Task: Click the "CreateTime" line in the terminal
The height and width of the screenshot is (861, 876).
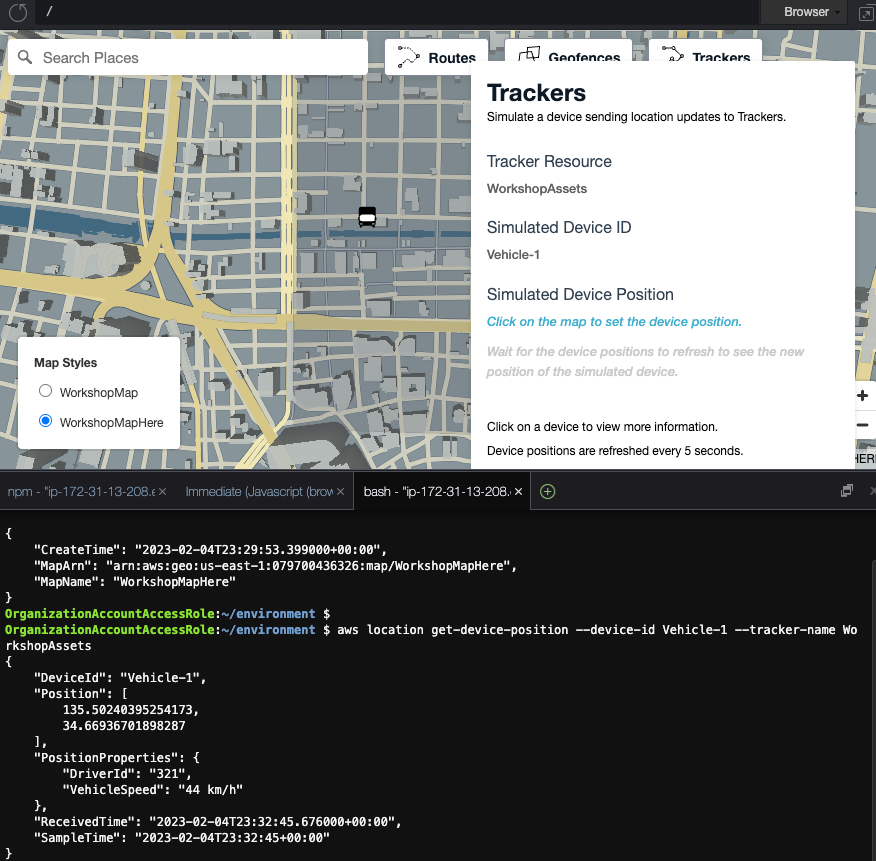Action: [x=211, y=550]
